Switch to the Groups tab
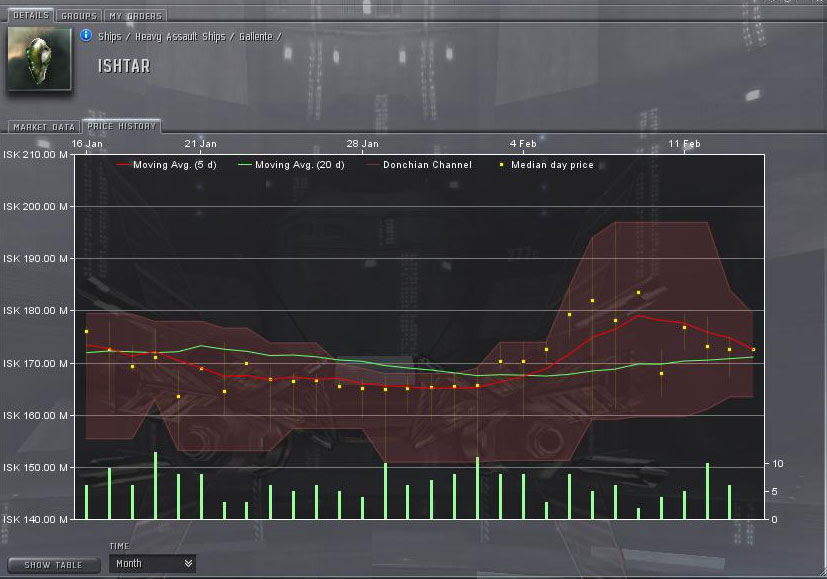Viewport: 827px width, 579px height. (x=79, y=16)
